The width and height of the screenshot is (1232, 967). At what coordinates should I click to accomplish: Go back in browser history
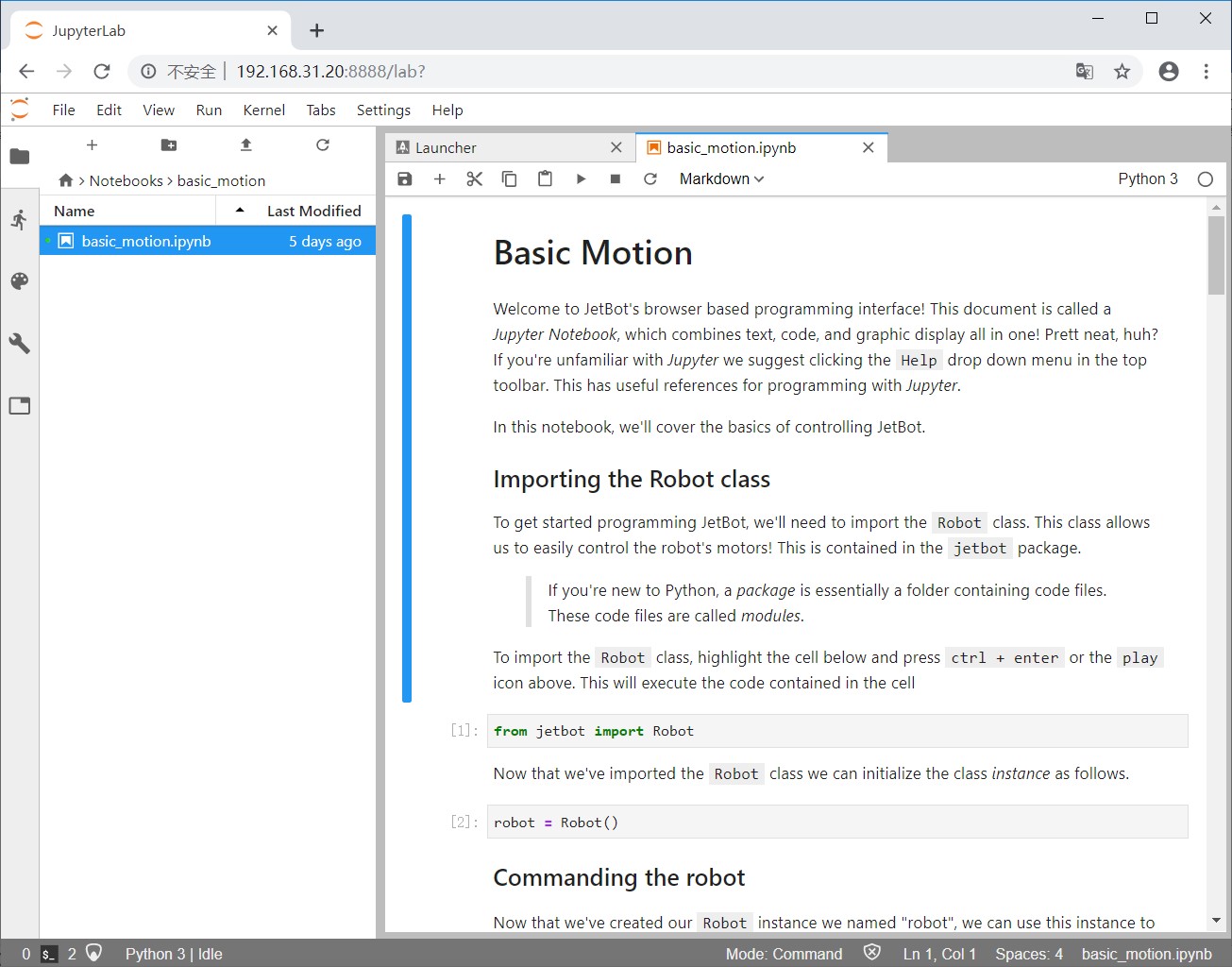click(x=26, y=71)
